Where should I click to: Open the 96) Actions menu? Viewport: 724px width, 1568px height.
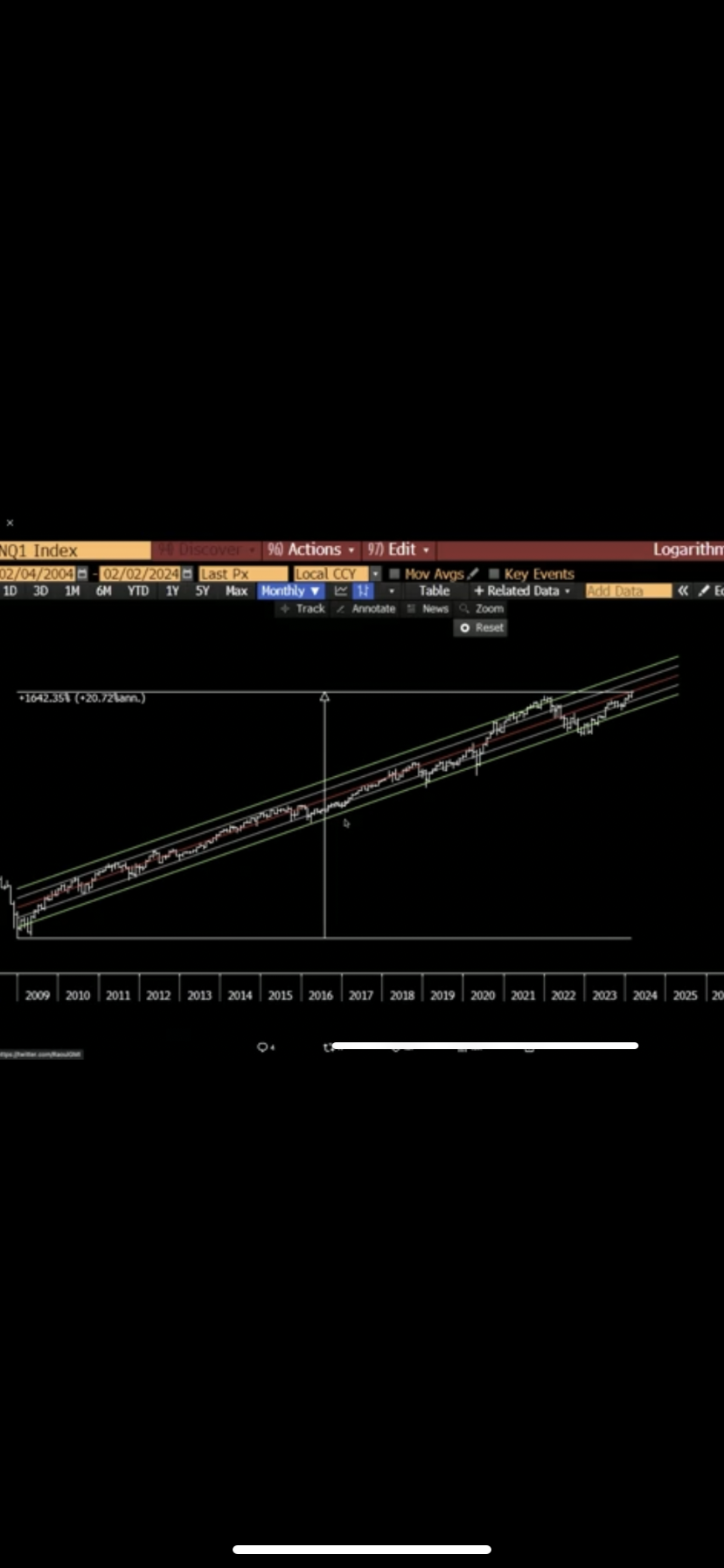pyautogui.click(x=311, y=549)
